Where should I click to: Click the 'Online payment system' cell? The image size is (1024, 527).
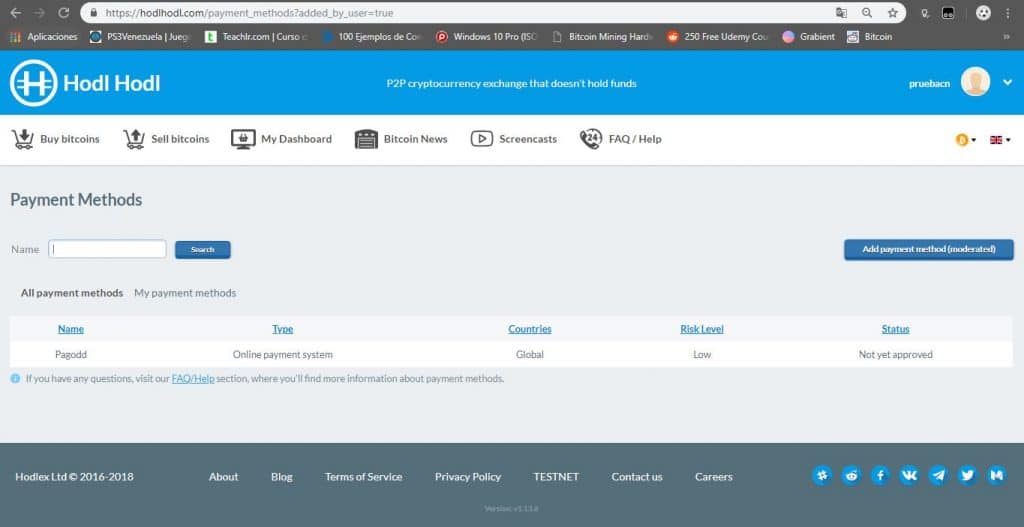coord(283,355)
